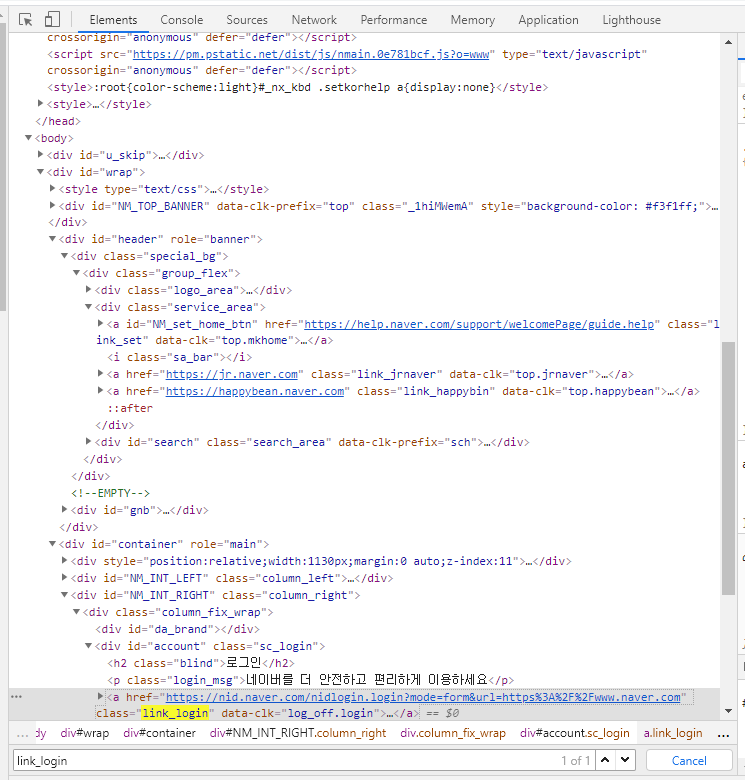Expand the link_happybin anchor
The image size is (745, 780).
click(100, 390)
